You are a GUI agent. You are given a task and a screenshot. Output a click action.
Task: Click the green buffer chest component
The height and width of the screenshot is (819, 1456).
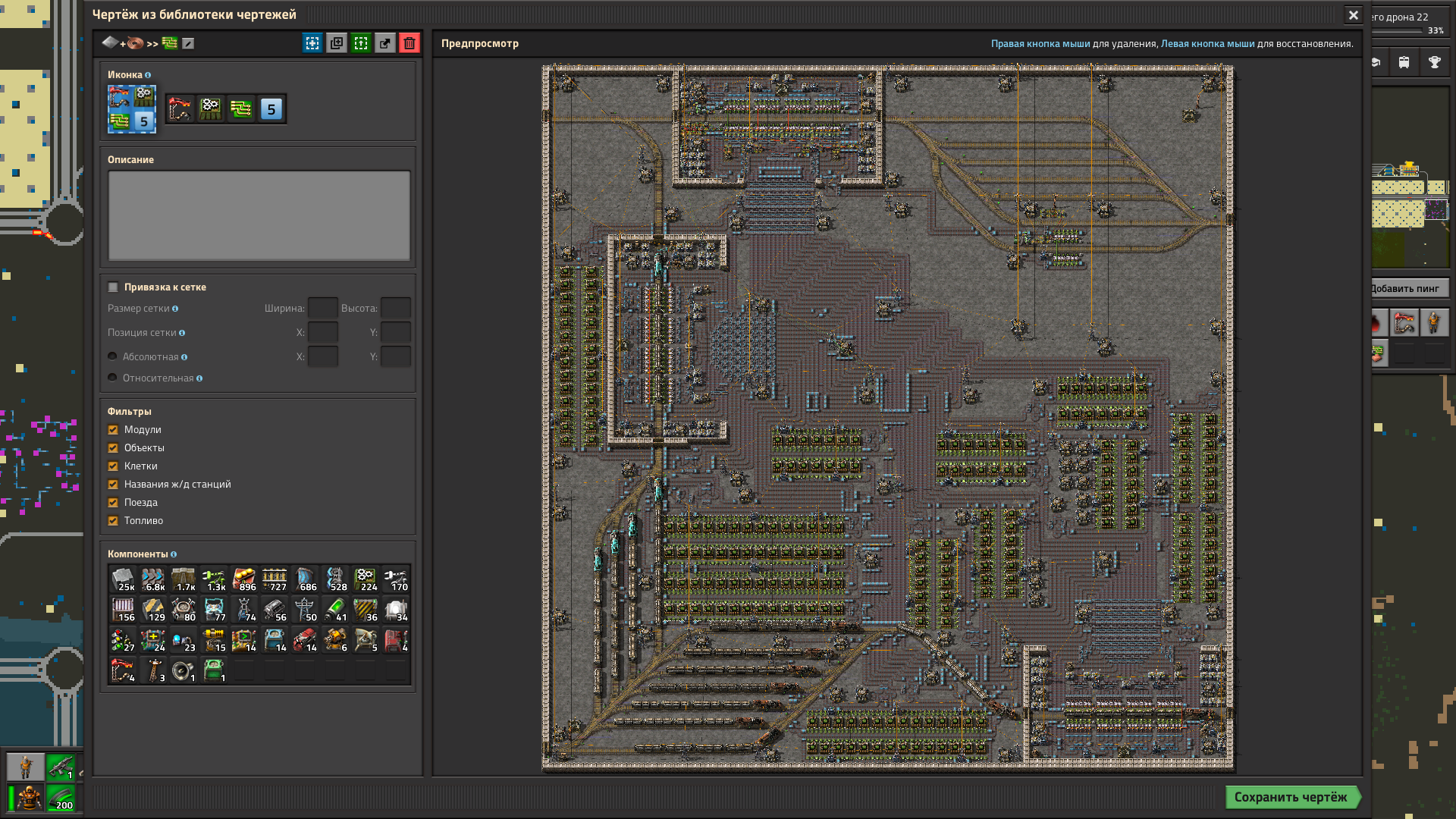point(214,670)
